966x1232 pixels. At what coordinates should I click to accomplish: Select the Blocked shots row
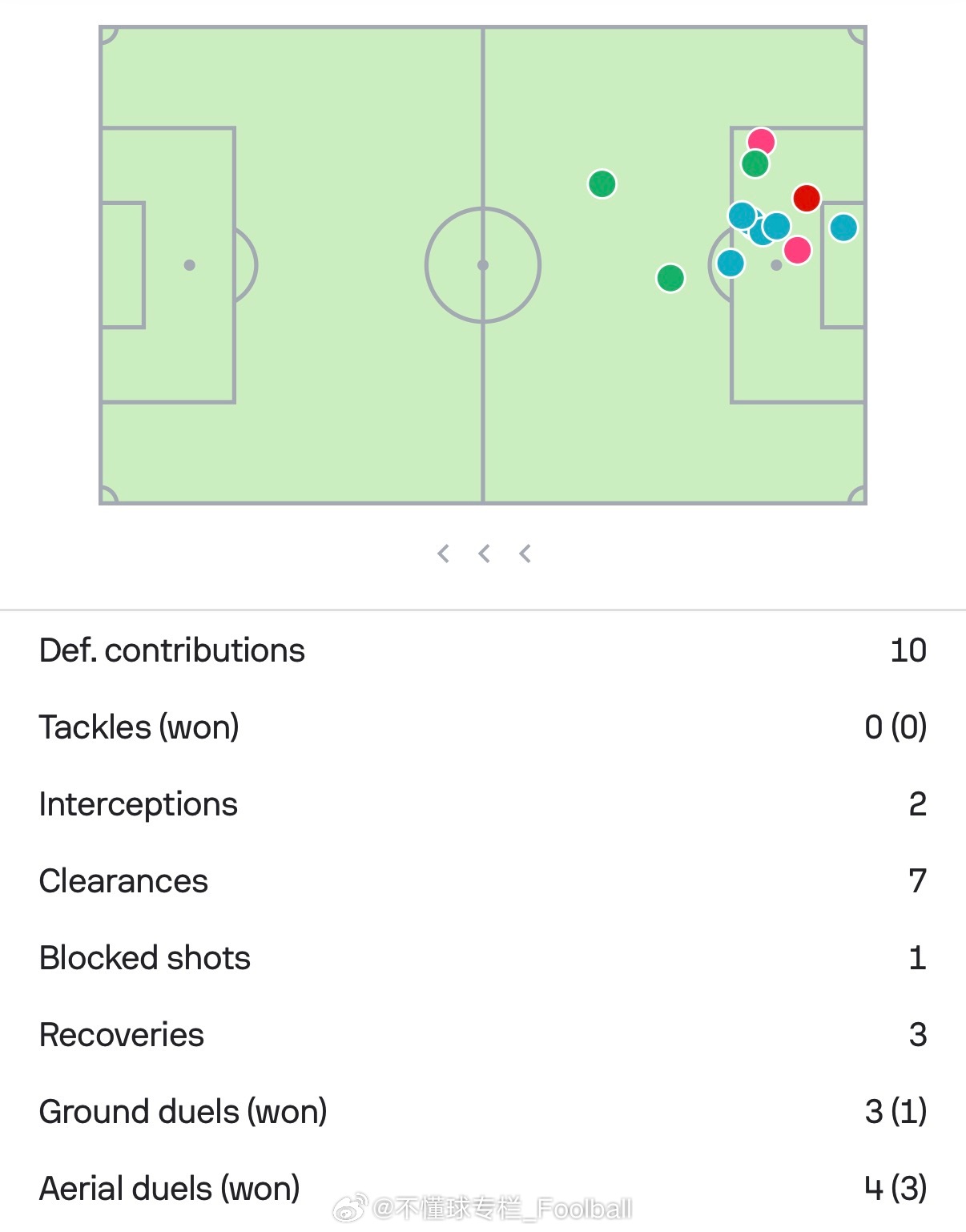click(x=483, y=958)
